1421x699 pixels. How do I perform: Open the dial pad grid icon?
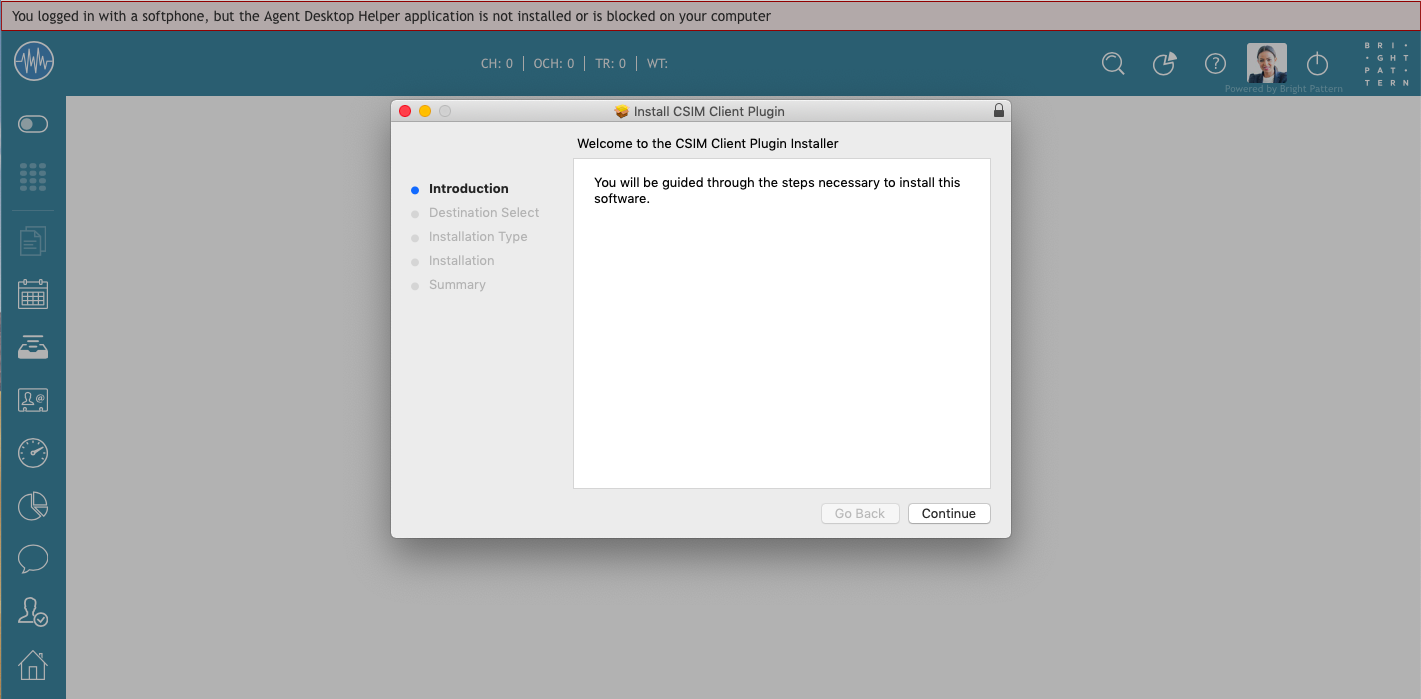point(33,177)
